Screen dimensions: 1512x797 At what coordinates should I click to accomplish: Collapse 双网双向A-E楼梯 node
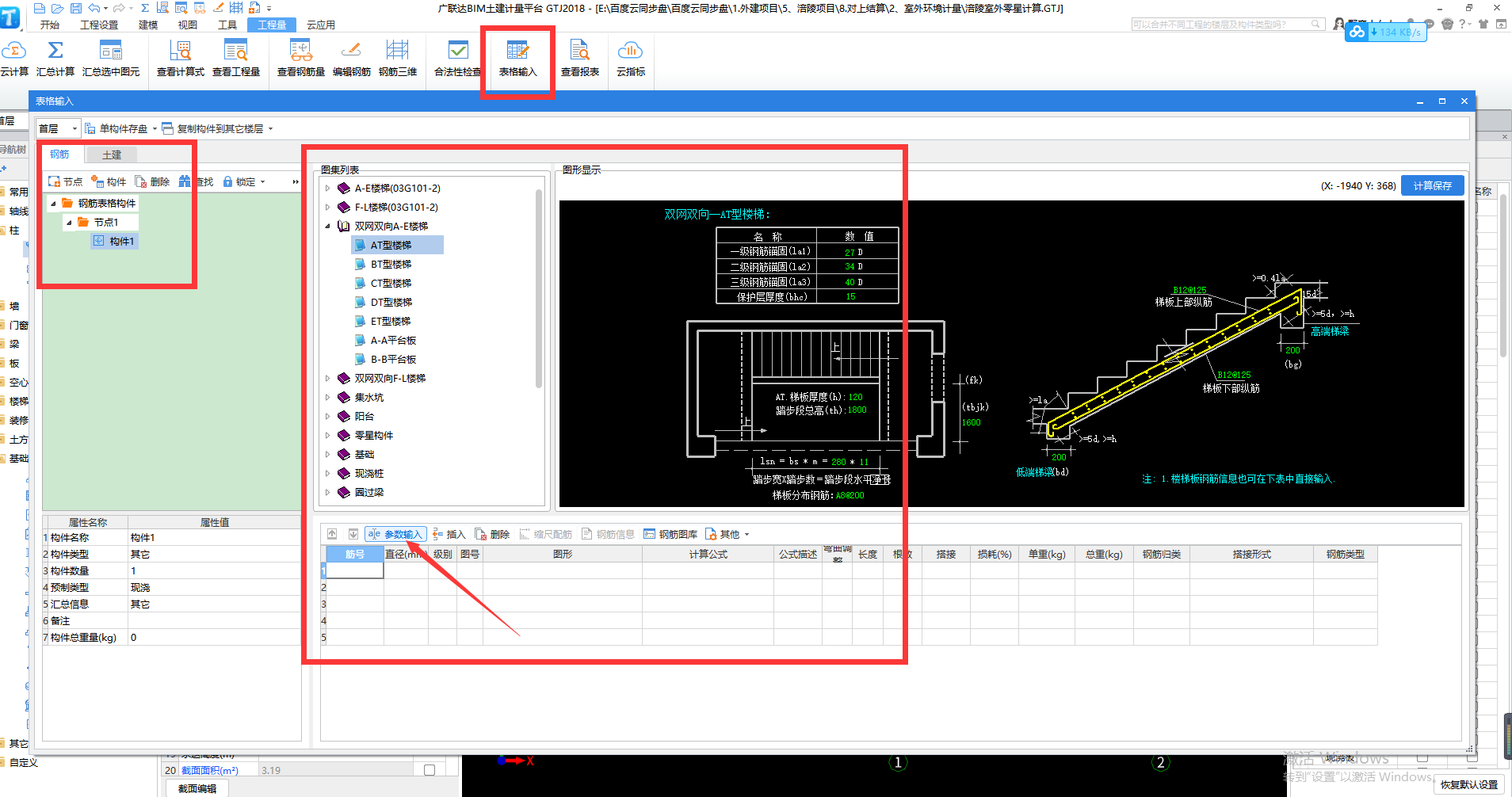(328, 226)
